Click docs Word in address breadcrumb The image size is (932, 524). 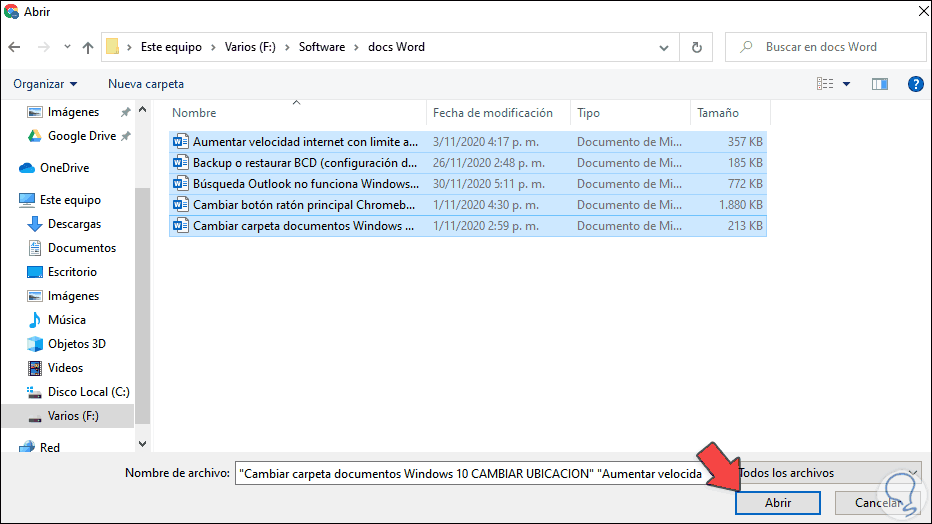click(x=396, y=47)
